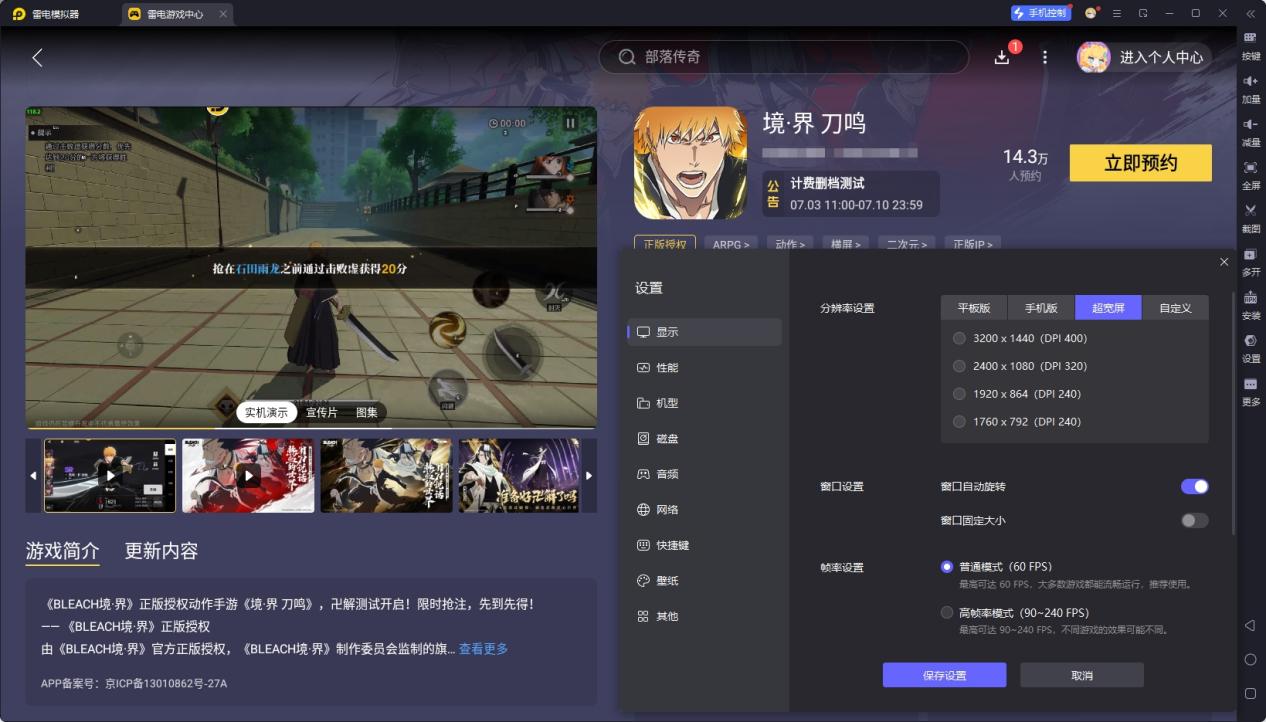
Task: Open the downloads icon with red badge
Action: pos(1003,57)
